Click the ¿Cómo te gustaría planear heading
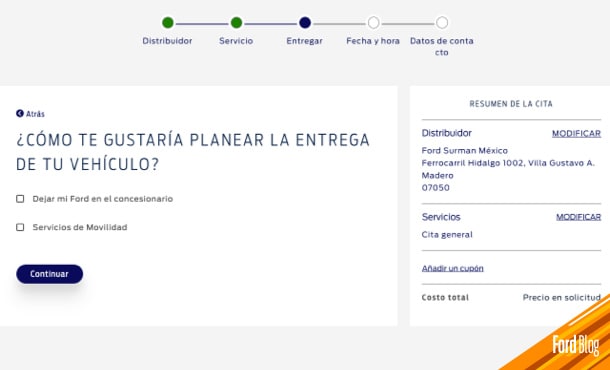610x370 pixels. pos(193,152)
